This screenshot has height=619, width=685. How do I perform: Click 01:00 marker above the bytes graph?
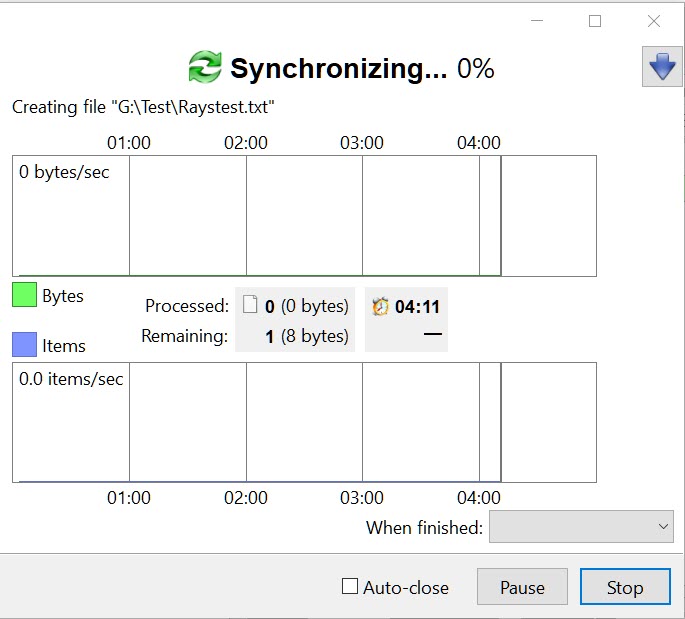pyautogui.click(x=129, y=143)
